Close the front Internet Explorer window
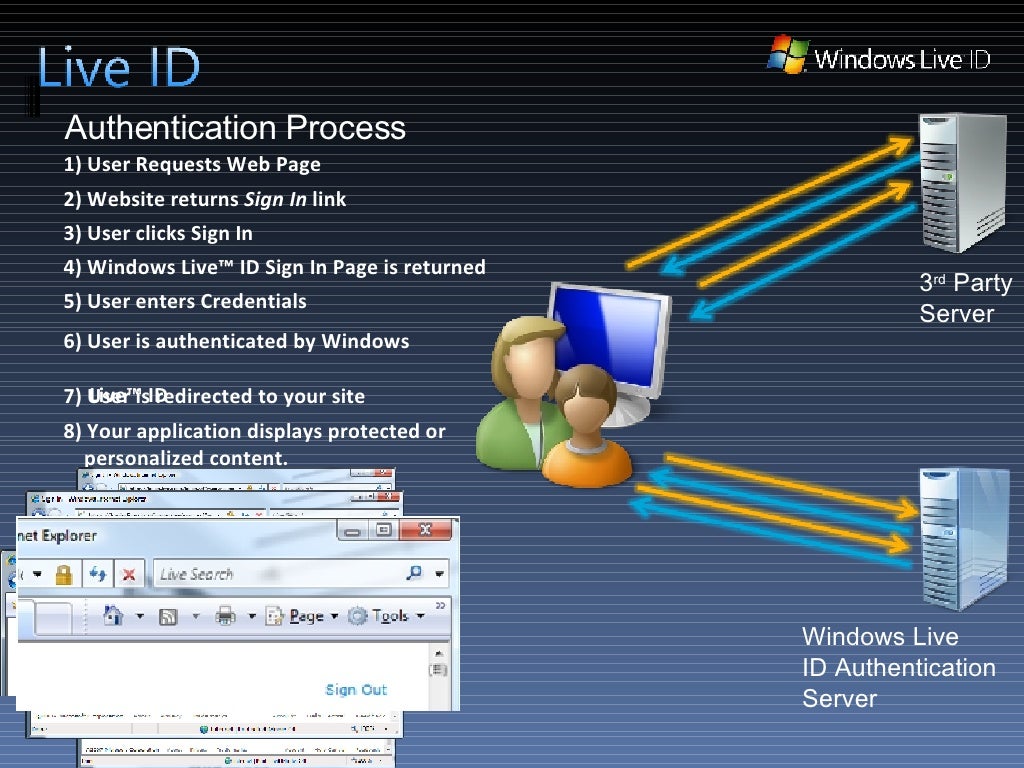 coord(425,530)
